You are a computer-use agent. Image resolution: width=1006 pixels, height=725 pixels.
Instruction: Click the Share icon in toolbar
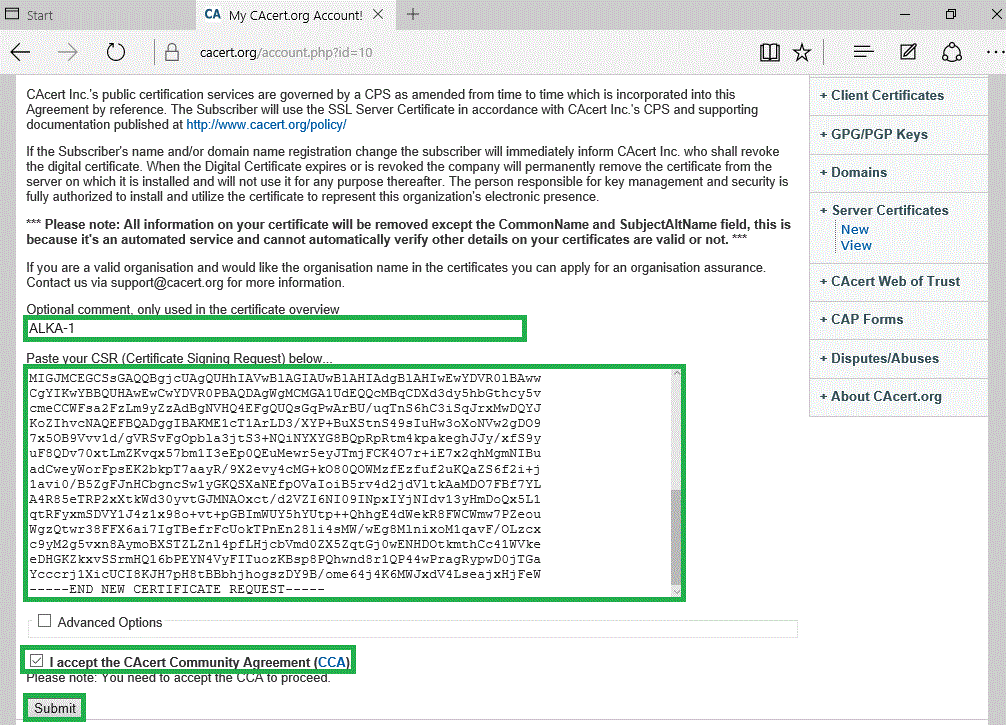(x=952, y=52)
